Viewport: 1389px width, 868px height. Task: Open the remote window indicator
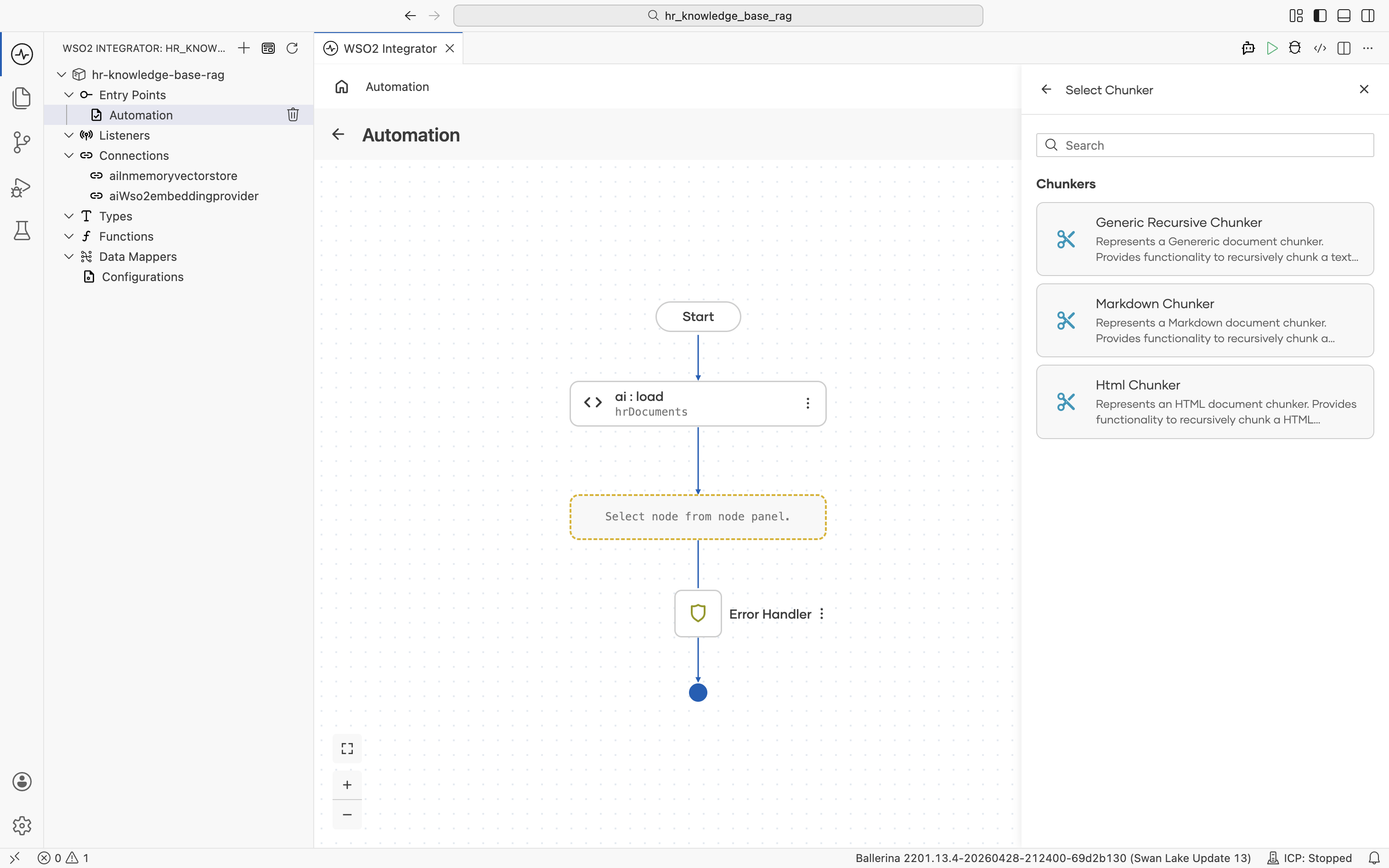[x=15, y=858]
